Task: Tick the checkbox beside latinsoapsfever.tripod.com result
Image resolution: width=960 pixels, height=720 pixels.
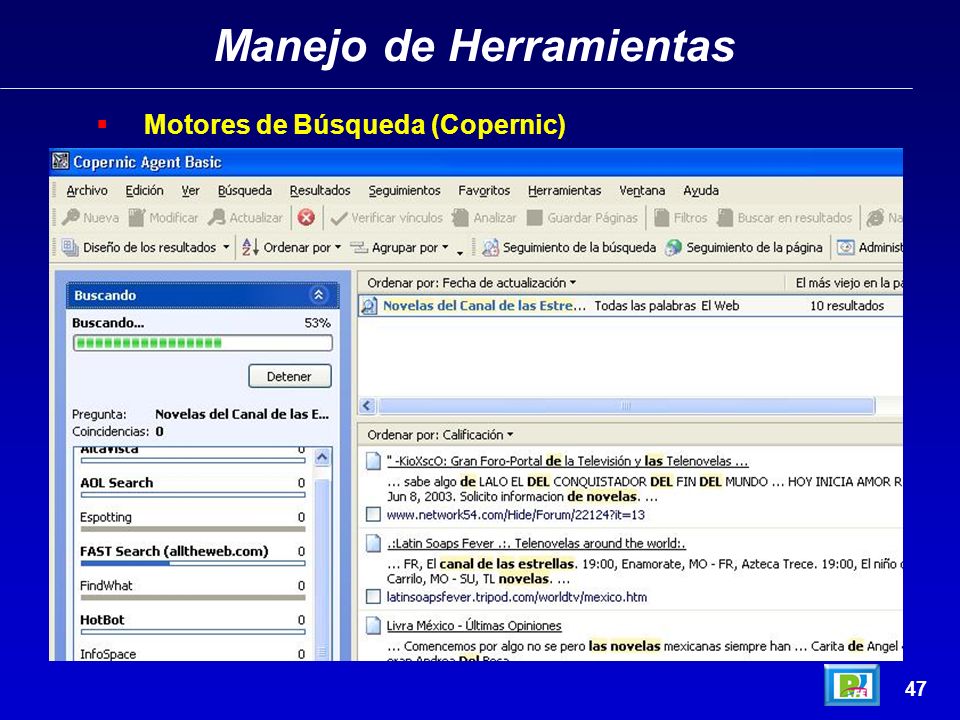Action: [373, 596]
